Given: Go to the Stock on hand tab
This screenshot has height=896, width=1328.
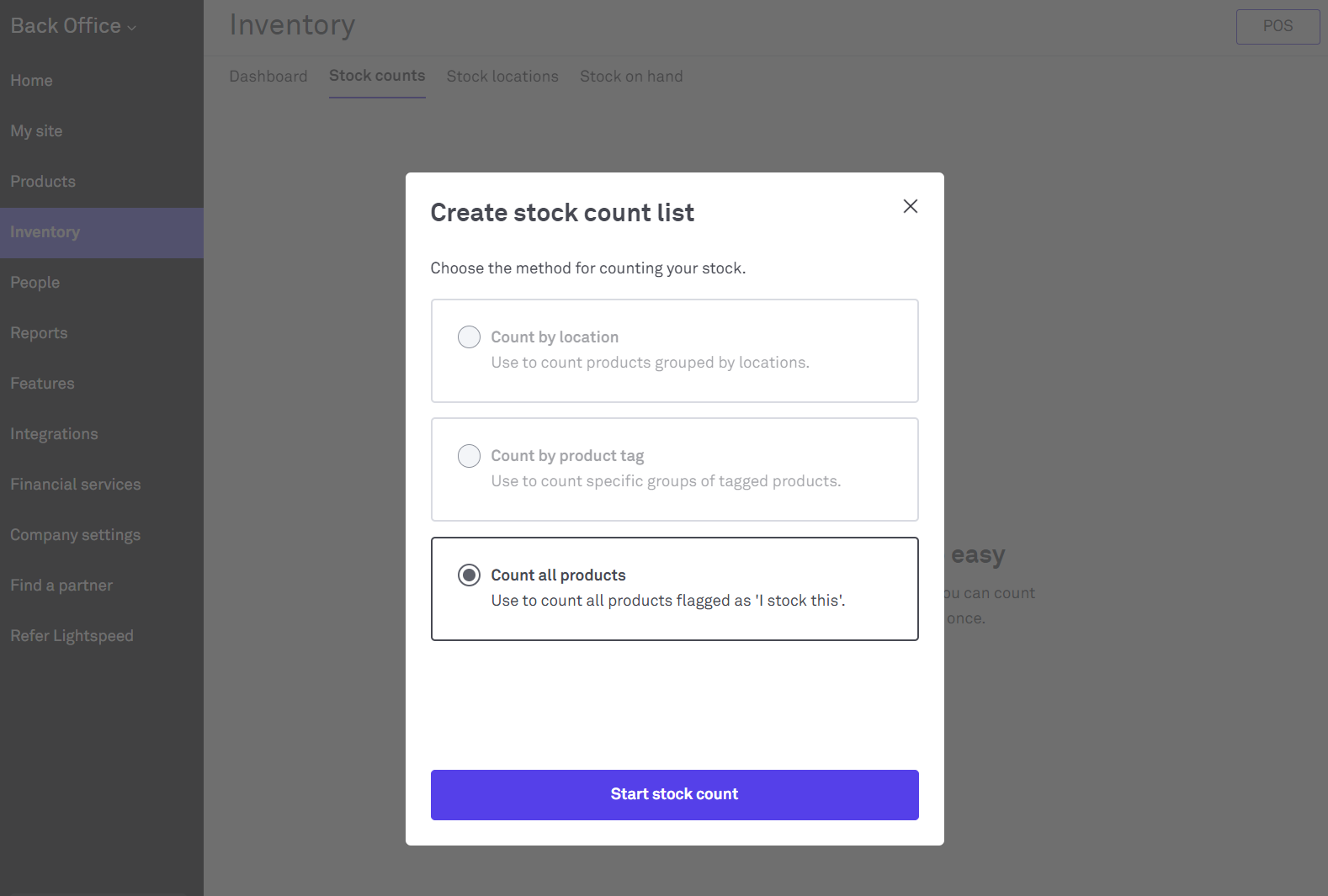Looking at the screenshot, I should tap(631, 77).
